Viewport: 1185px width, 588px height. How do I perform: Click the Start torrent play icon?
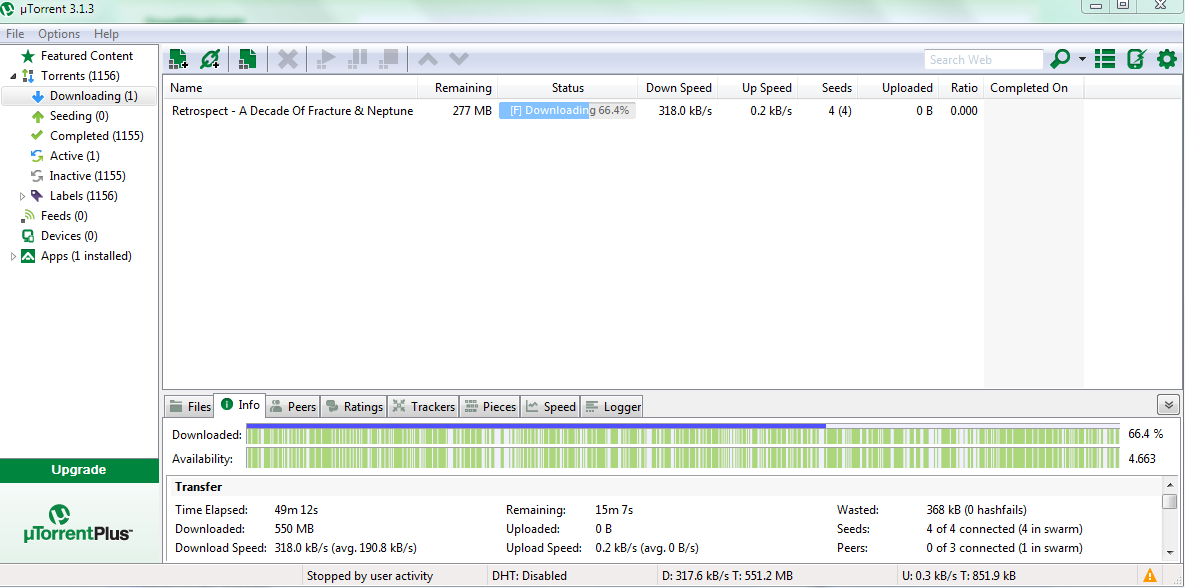pyautogui.click(x=327, y=59)
